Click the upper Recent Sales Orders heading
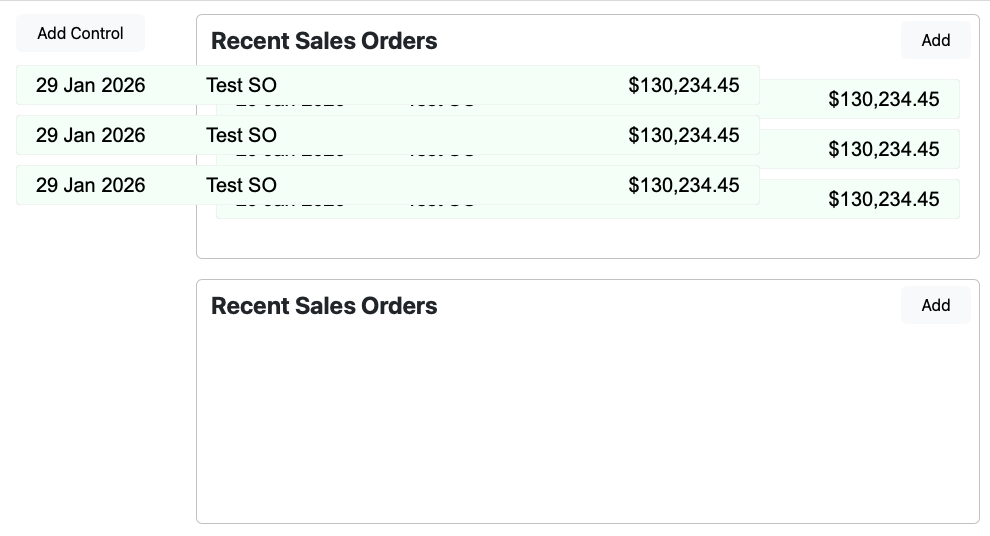The height and width of the screenshot is (536, 990). (x=324, y=41)
